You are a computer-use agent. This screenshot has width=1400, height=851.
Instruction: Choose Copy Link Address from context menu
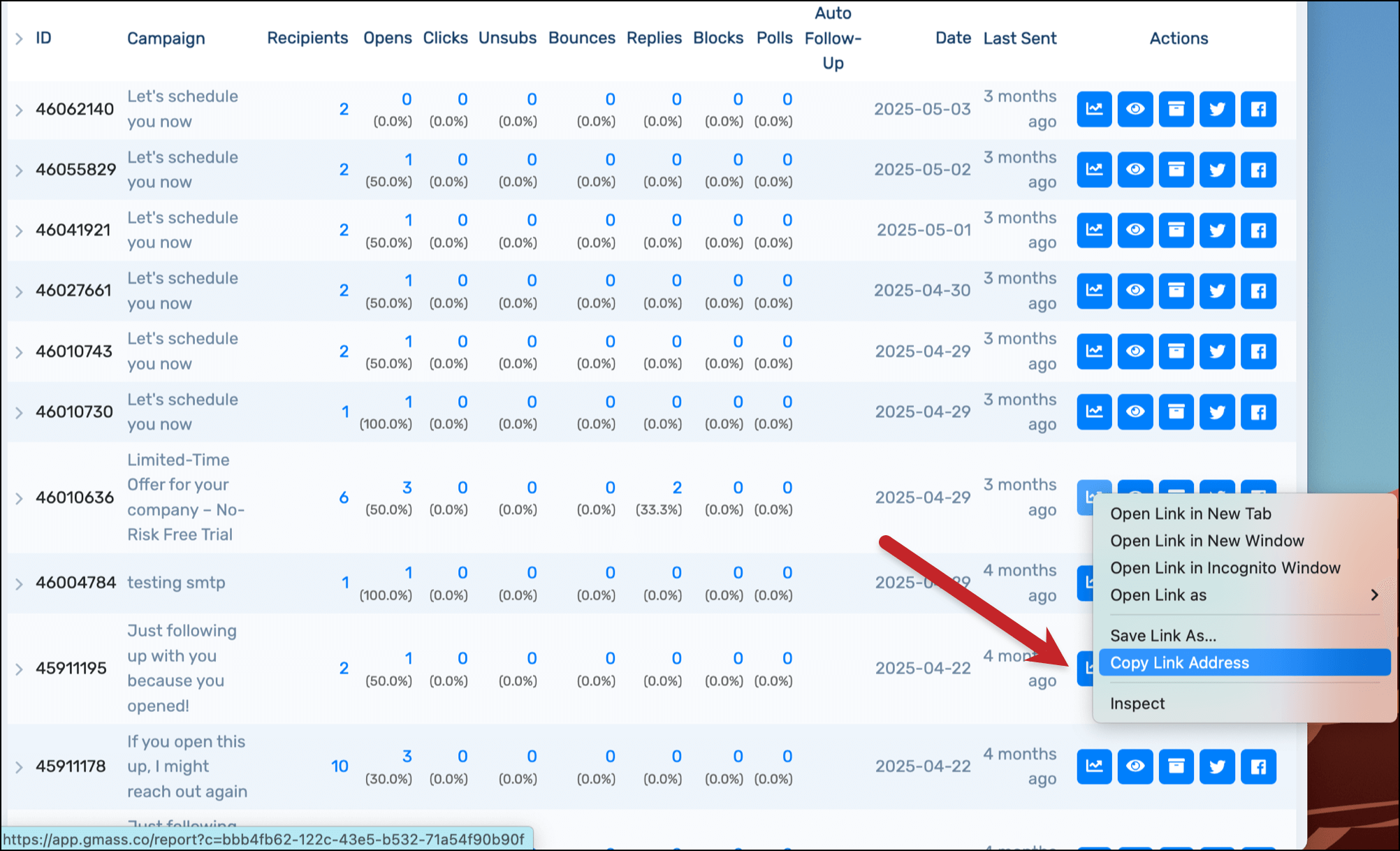coord(1179,662)
